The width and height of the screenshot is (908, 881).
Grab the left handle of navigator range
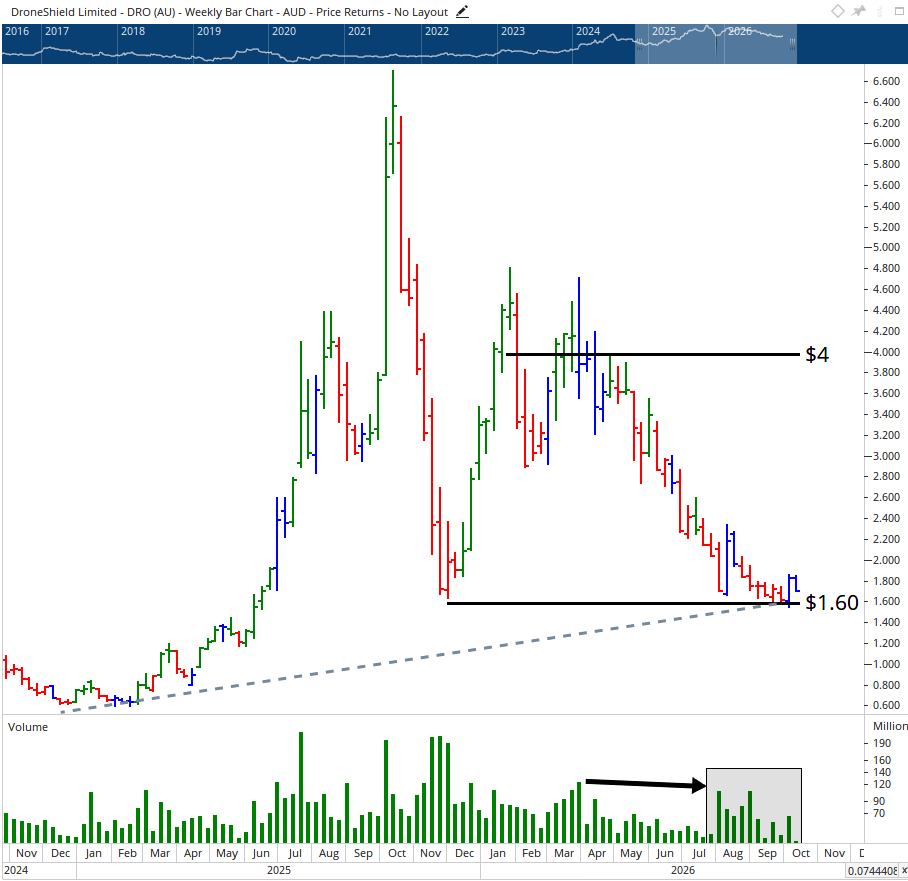point(640,45)
